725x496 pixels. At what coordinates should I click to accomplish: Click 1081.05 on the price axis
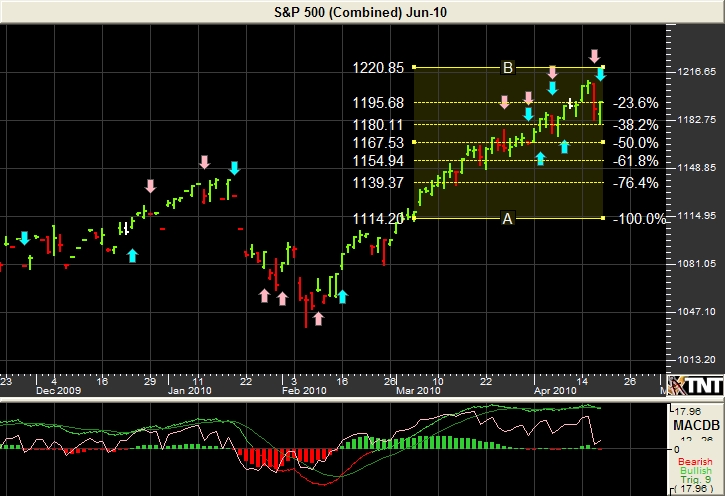click(x=696, y=264)
